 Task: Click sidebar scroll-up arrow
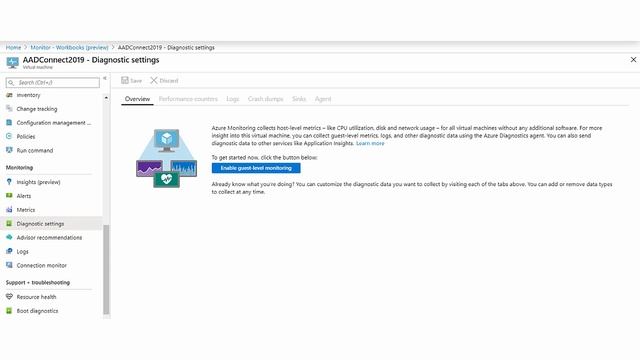[x=106, y=98]
